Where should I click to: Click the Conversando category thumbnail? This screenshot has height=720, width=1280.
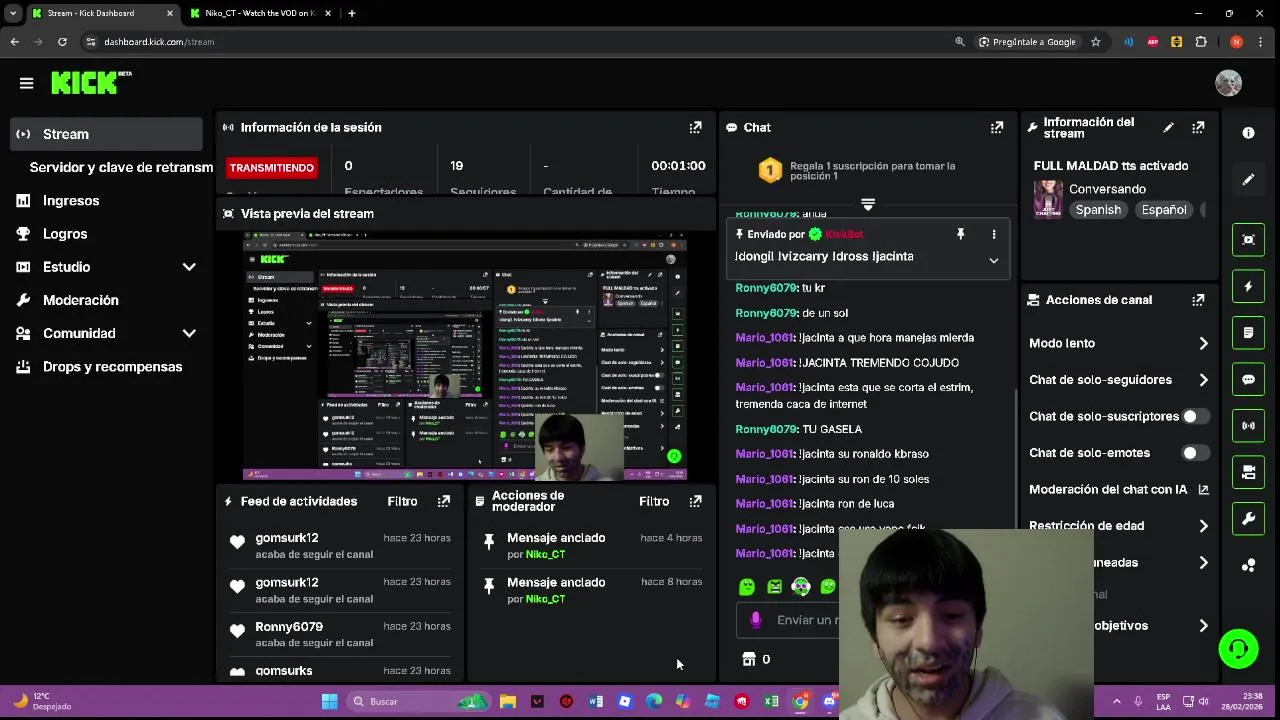pyautogui.click(x=1048, y=199)
